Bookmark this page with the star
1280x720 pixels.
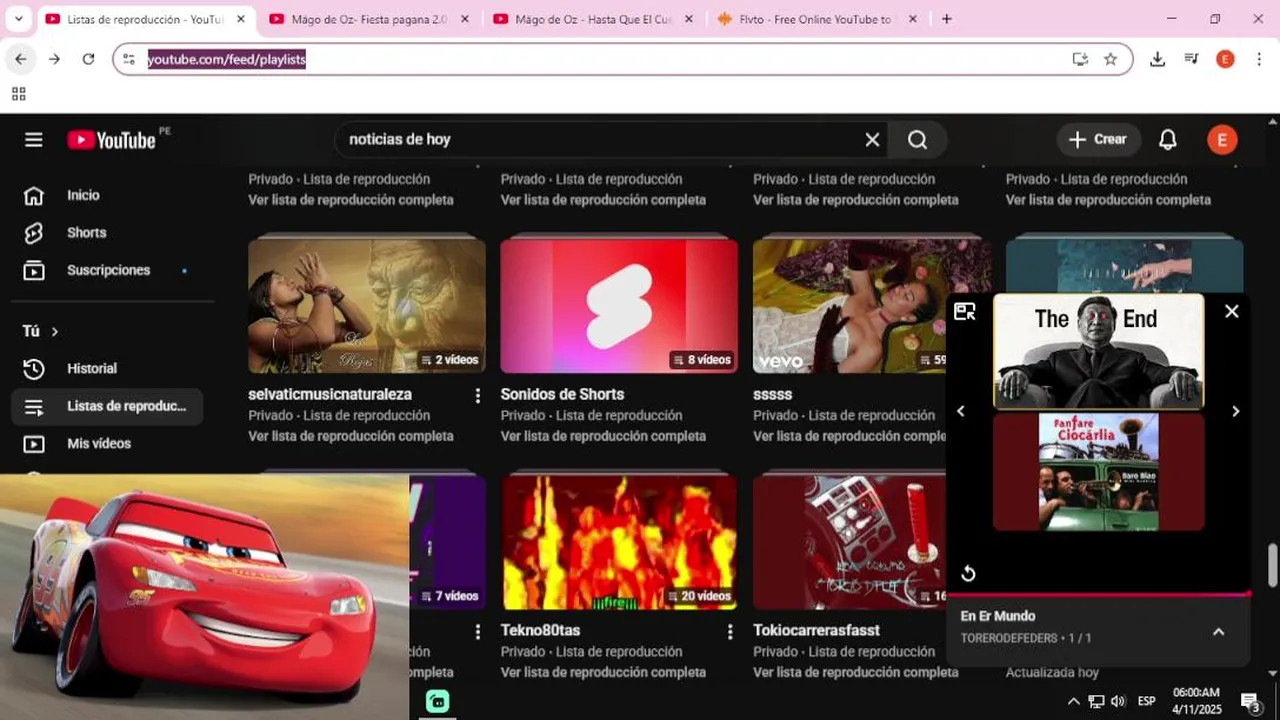tap(1110, 60)
